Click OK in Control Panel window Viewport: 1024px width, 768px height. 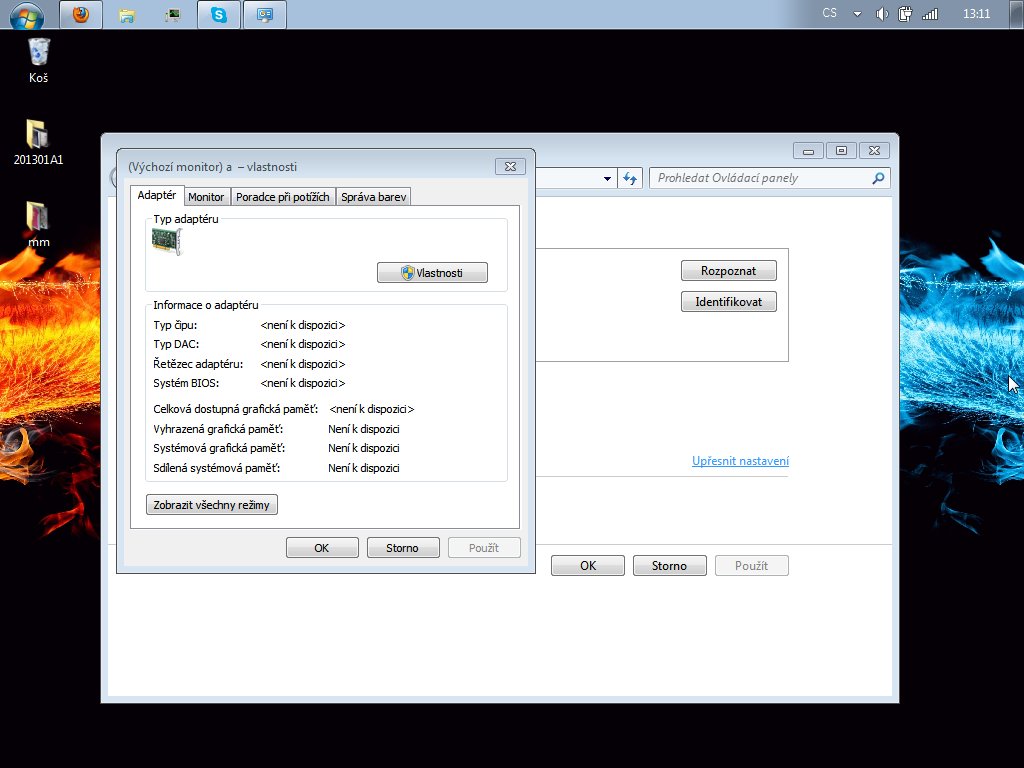tap(588, 566)
